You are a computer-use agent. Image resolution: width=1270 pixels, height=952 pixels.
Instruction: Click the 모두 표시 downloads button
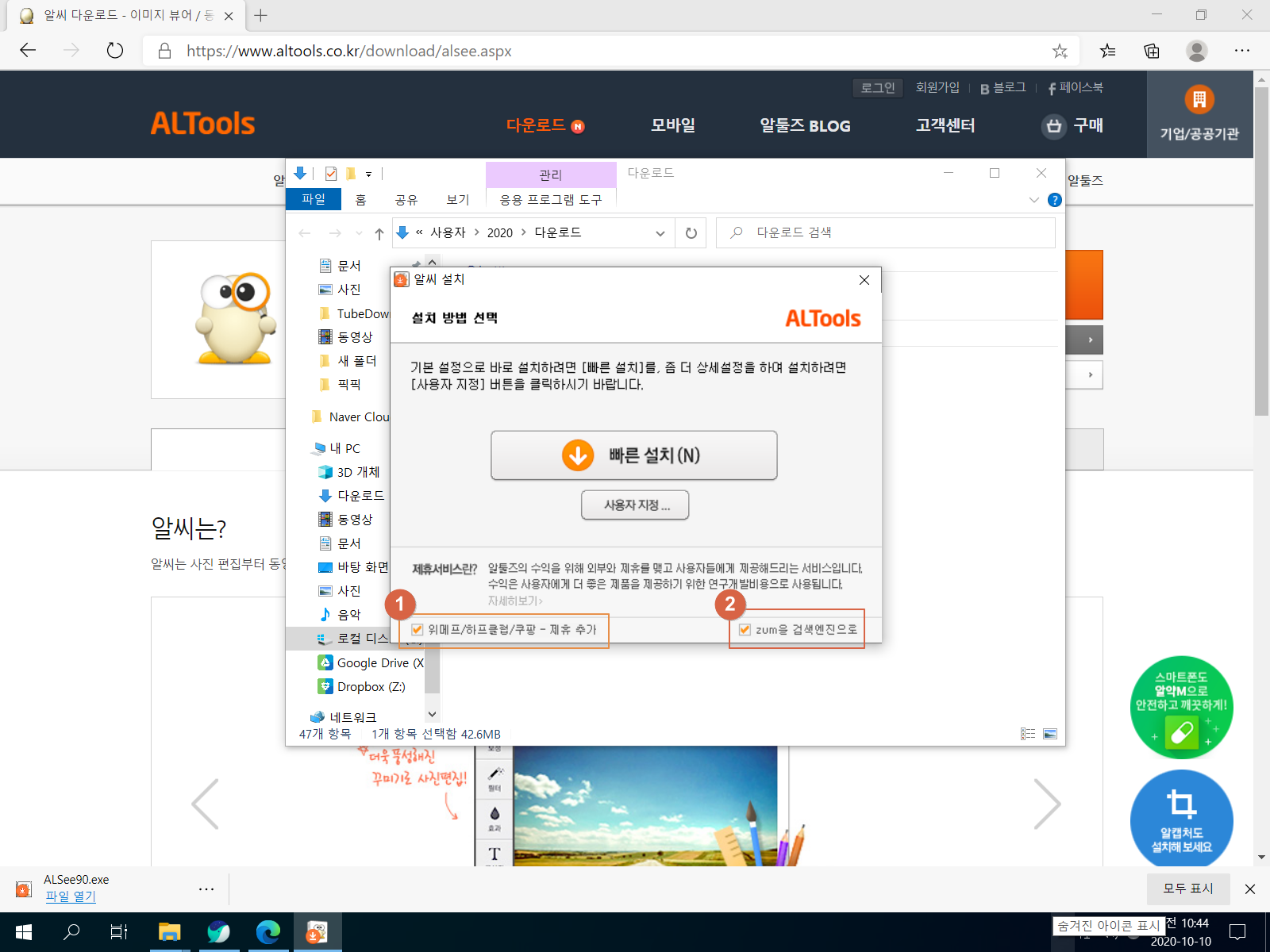[1188, 889]
